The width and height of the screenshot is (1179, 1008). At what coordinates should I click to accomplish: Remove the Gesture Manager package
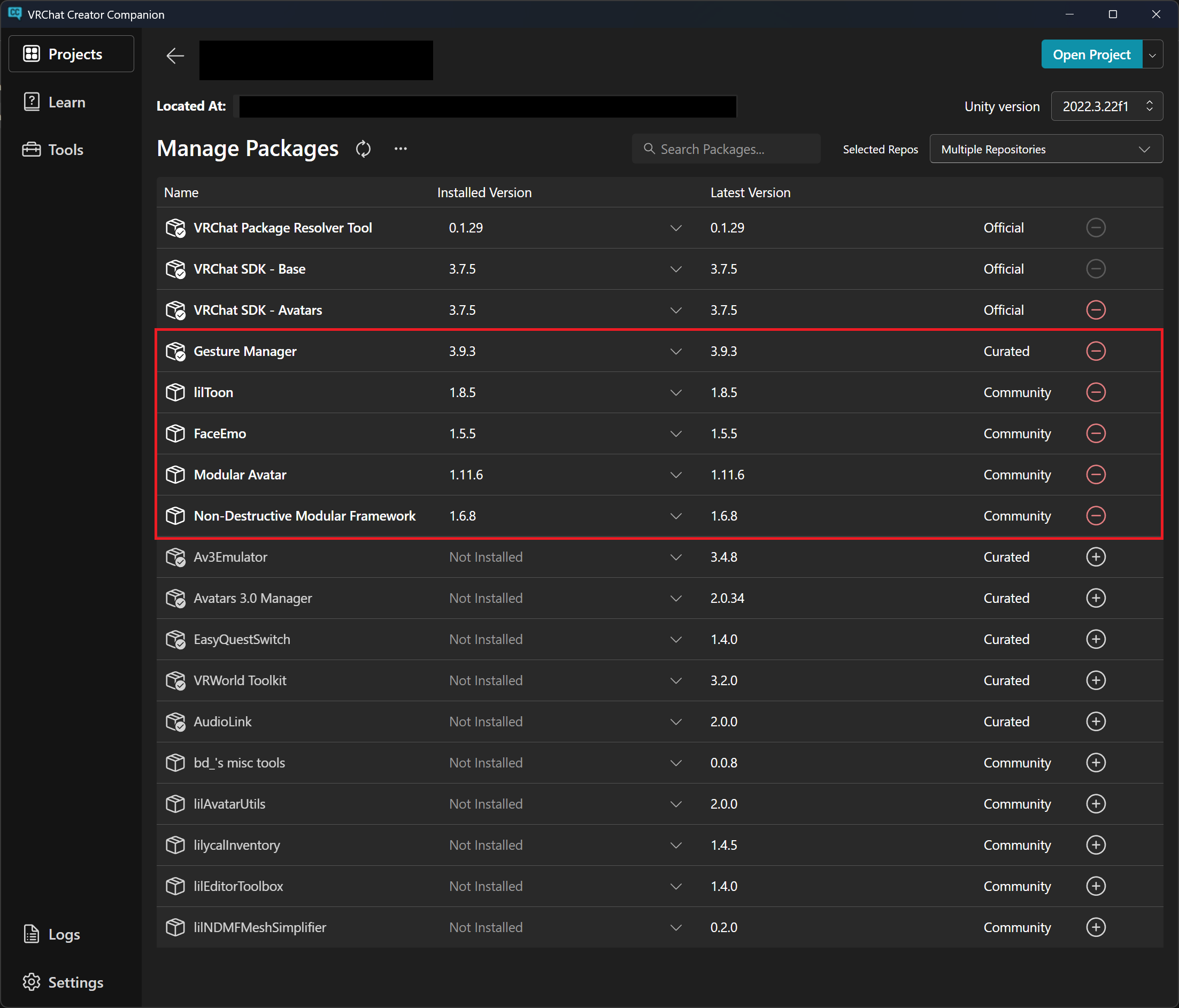pyautogui.click(x=1096, y=351)
